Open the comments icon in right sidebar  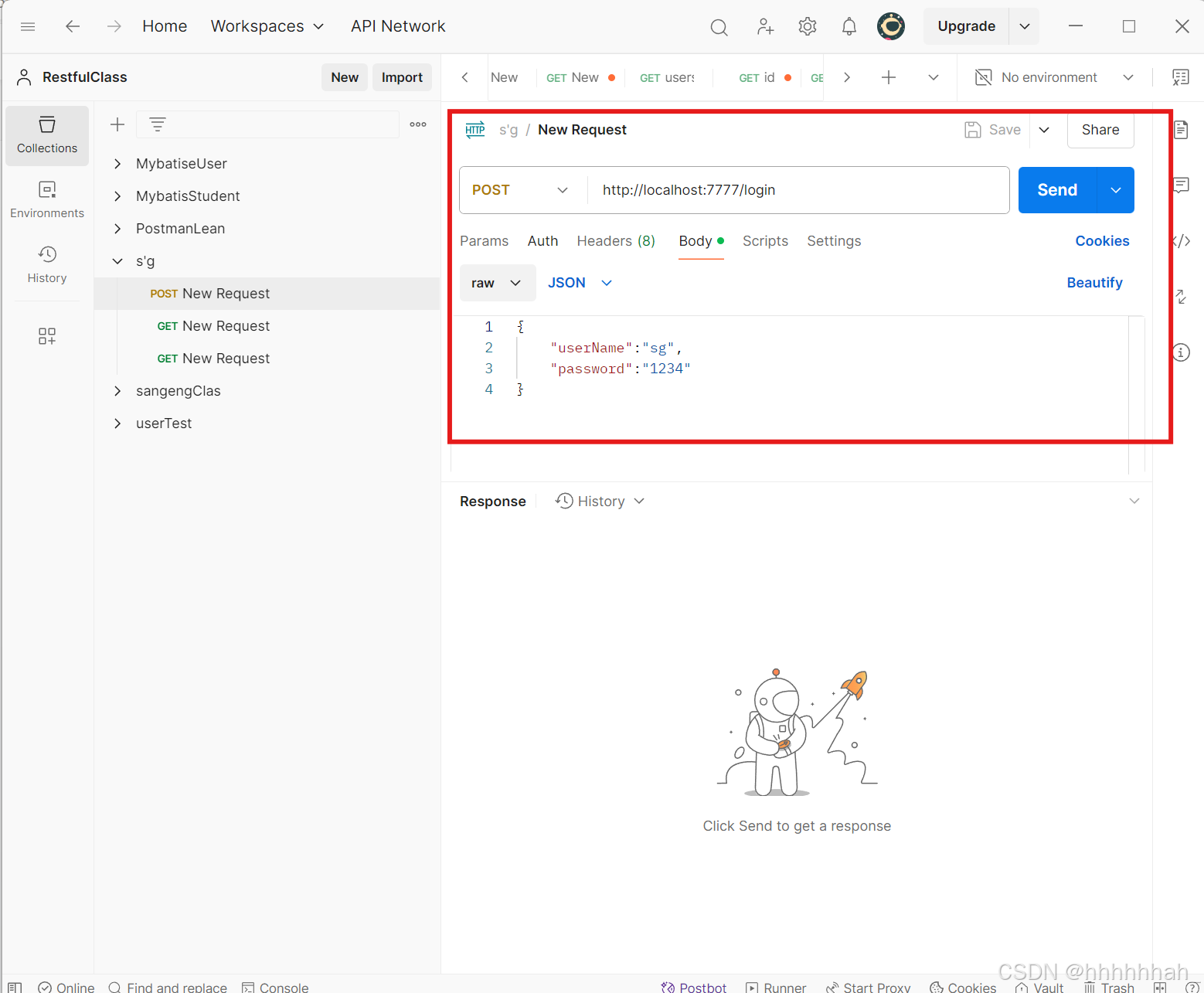(x=1181, y=185)
